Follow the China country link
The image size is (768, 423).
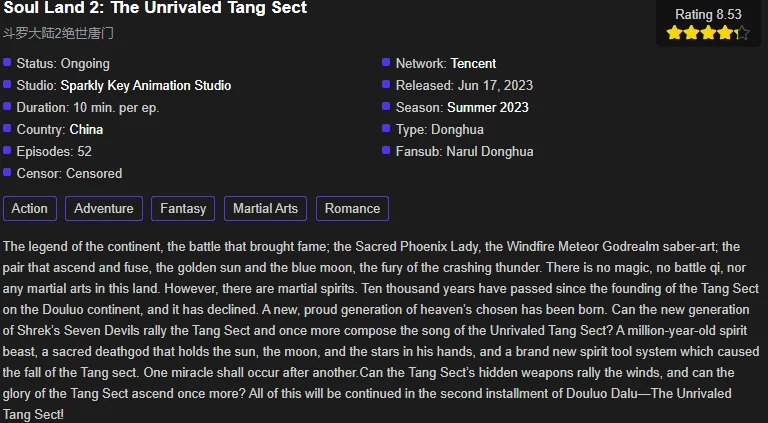point(86,130)
